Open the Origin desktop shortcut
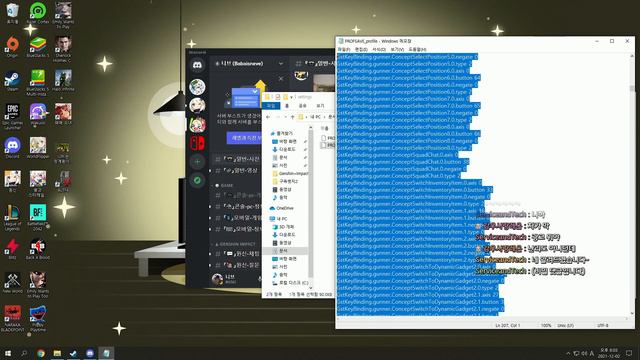 tap(12, 47)
